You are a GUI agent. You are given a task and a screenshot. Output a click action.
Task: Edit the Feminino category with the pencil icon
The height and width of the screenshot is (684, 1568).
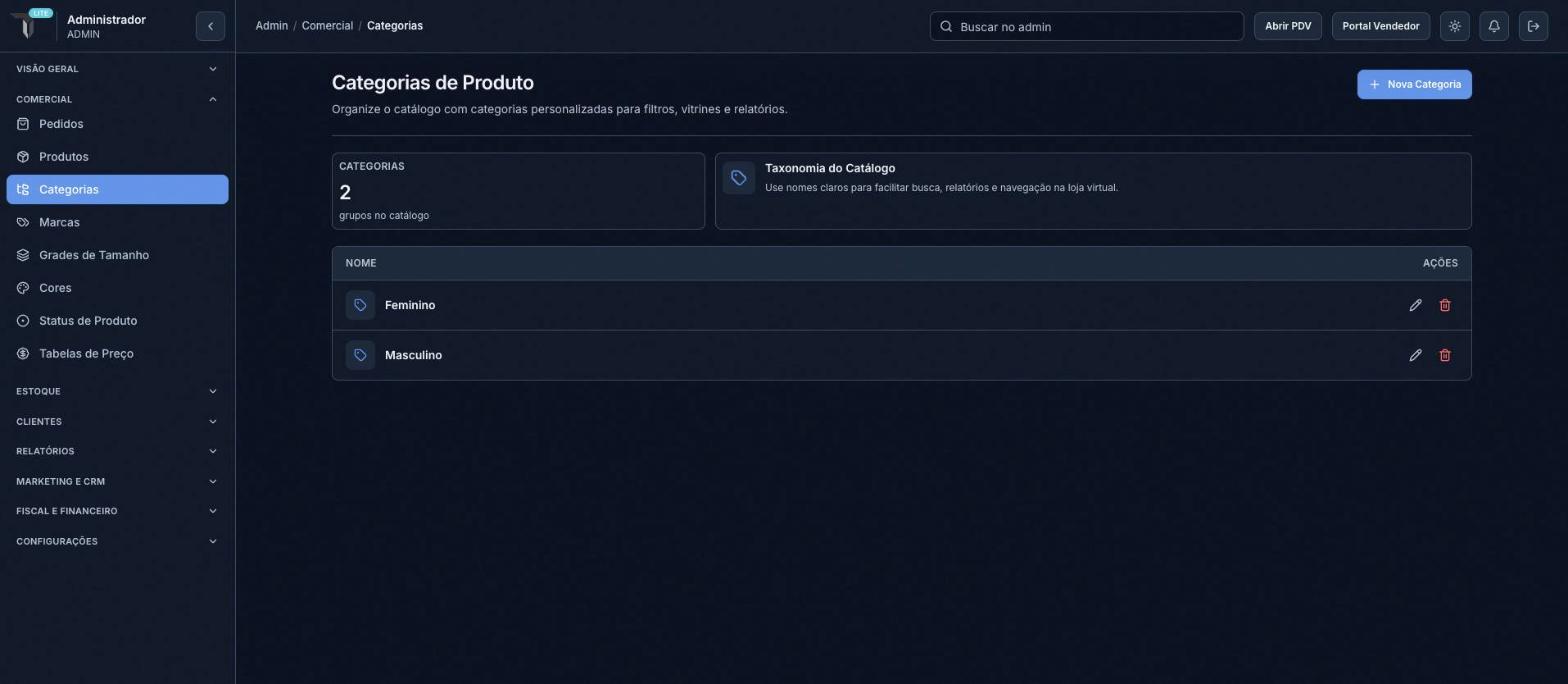(x=1415, y=305)
